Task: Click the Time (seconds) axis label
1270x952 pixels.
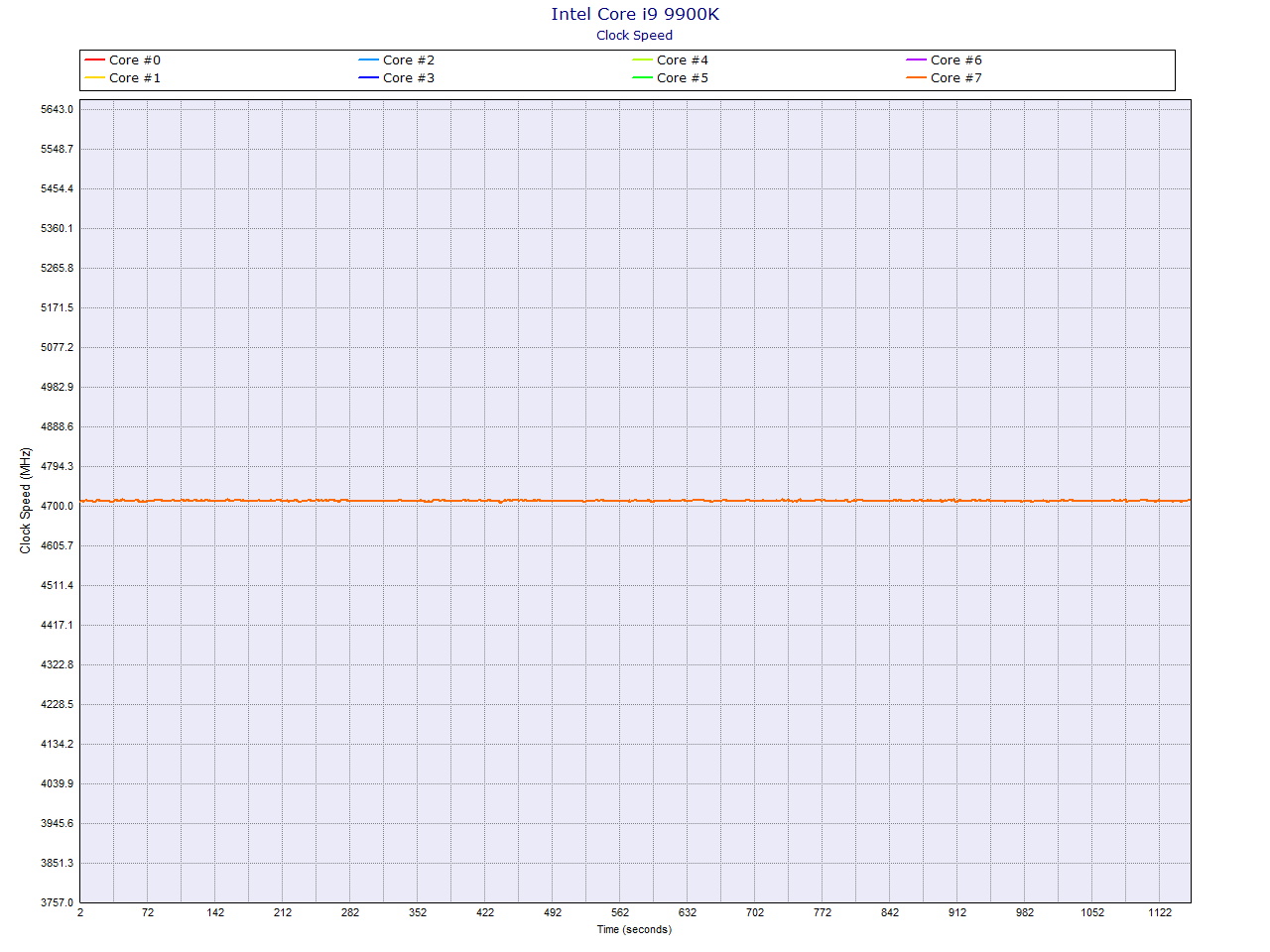Action: click(634, 929)
